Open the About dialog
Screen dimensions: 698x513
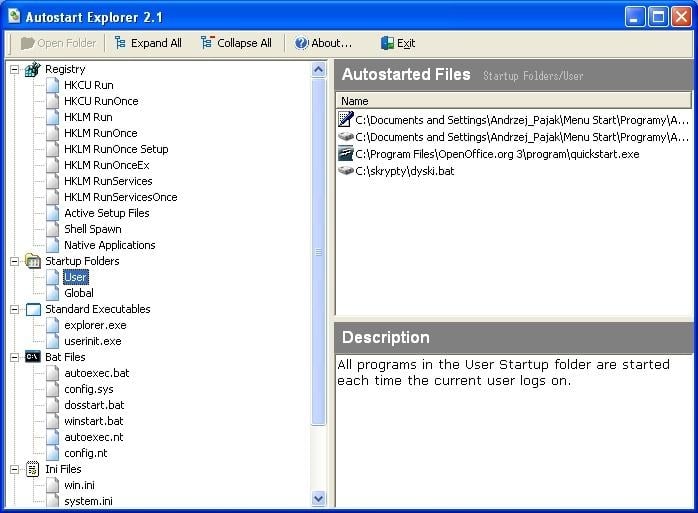pos(323,43)
